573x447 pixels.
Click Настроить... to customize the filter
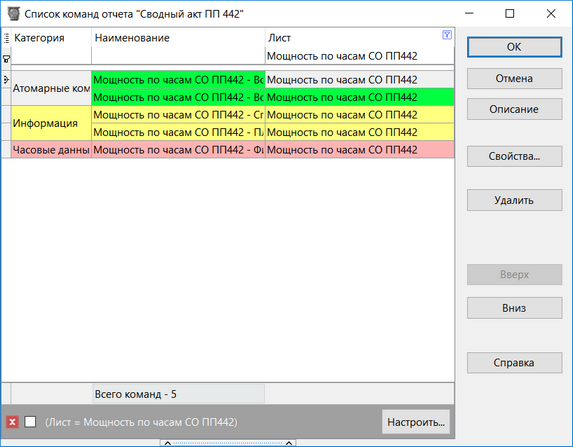[x=416, y=422]
